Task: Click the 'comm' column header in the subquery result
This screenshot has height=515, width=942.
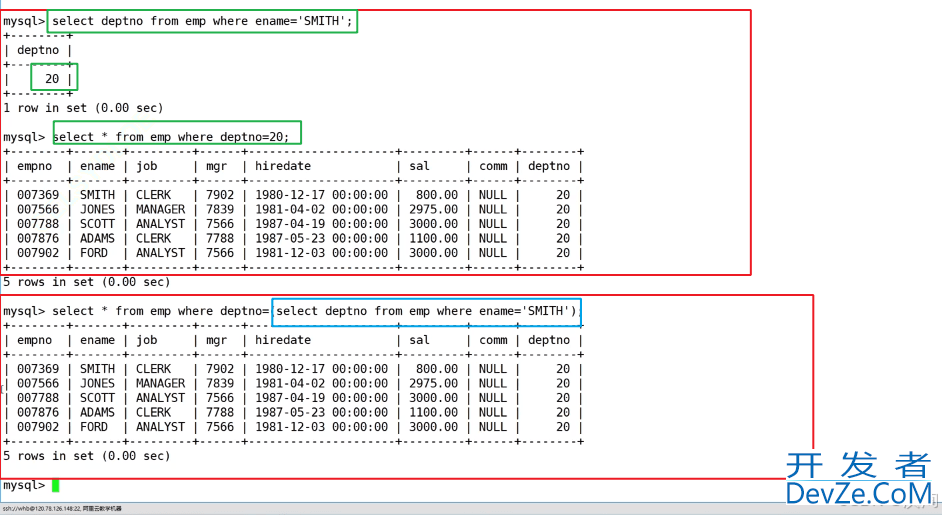Action: tap(493, 340)
